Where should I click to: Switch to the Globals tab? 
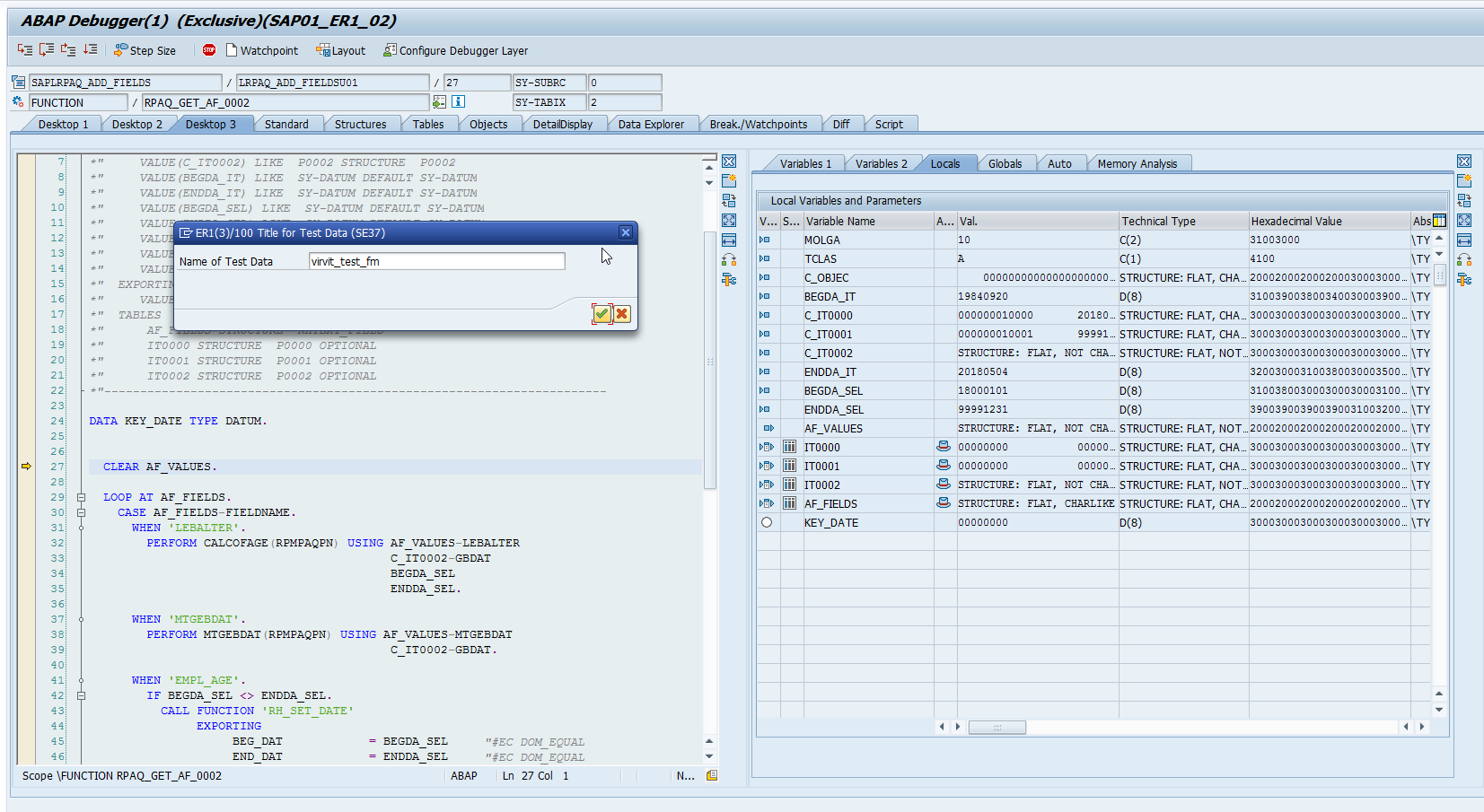pos(1005,163)
